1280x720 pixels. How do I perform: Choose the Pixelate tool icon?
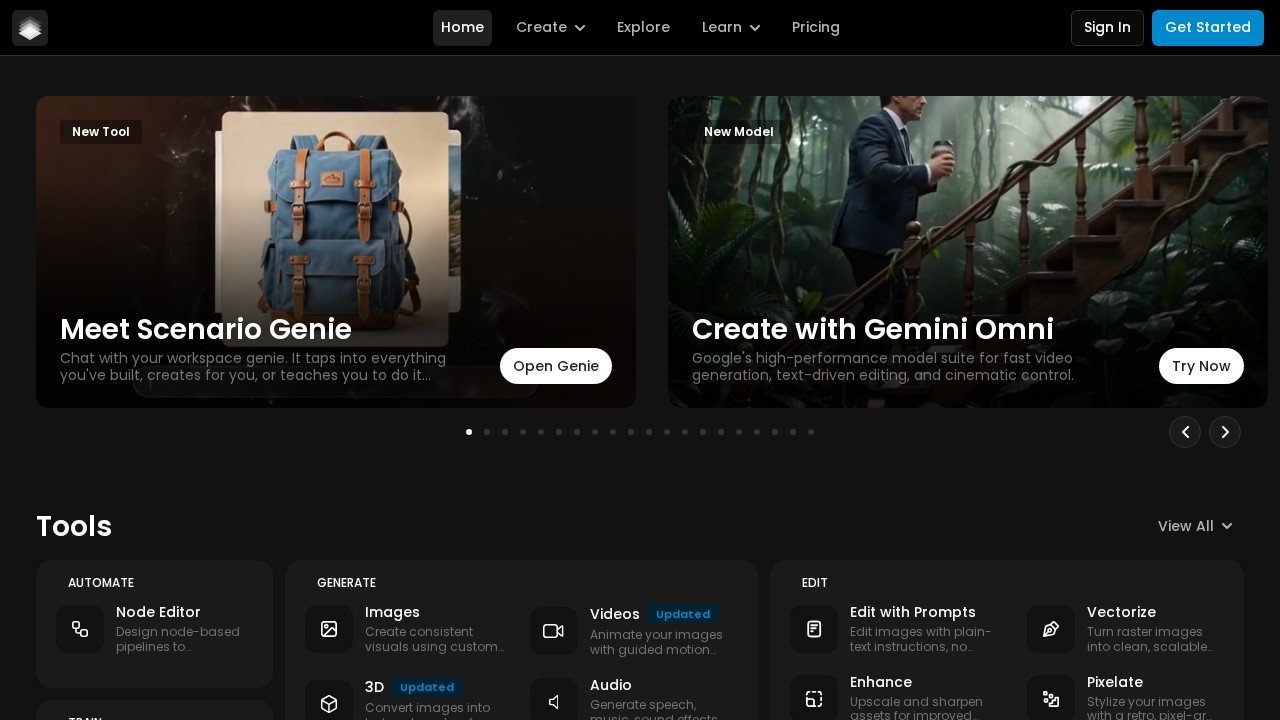point(1051,699)
